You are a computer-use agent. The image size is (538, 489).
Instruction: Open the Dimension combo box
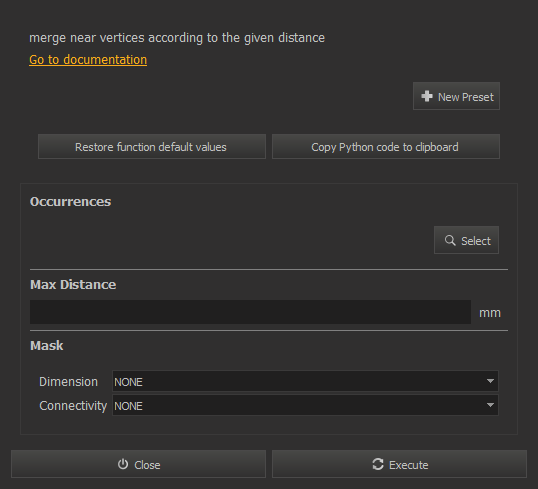305,381
